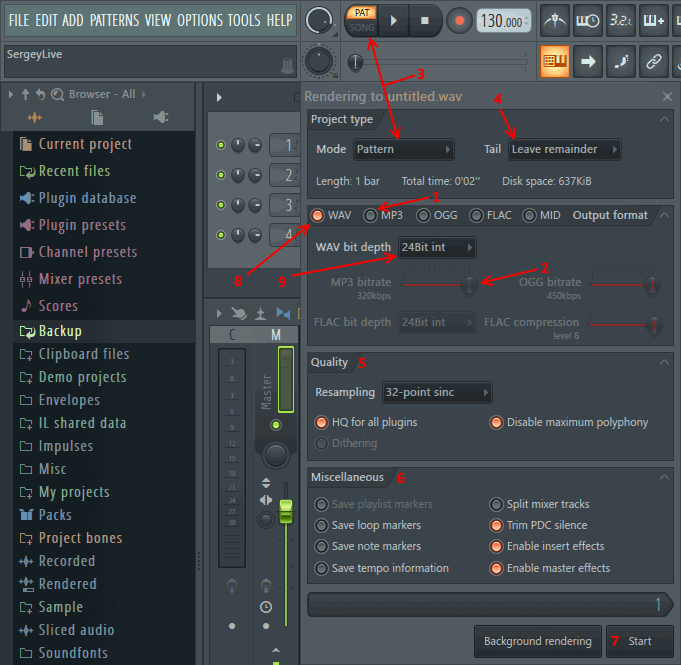Viewport: 681px width, 665px height.
Task: Enable the MP3 output format
Action: 371,215
